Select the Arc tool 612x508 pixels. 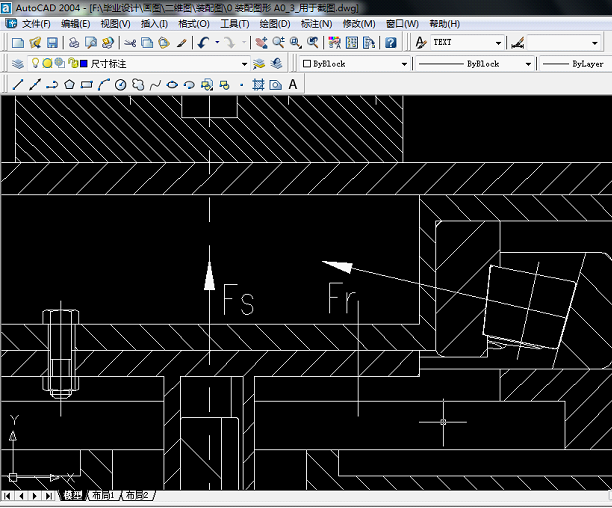pos(103,84)
